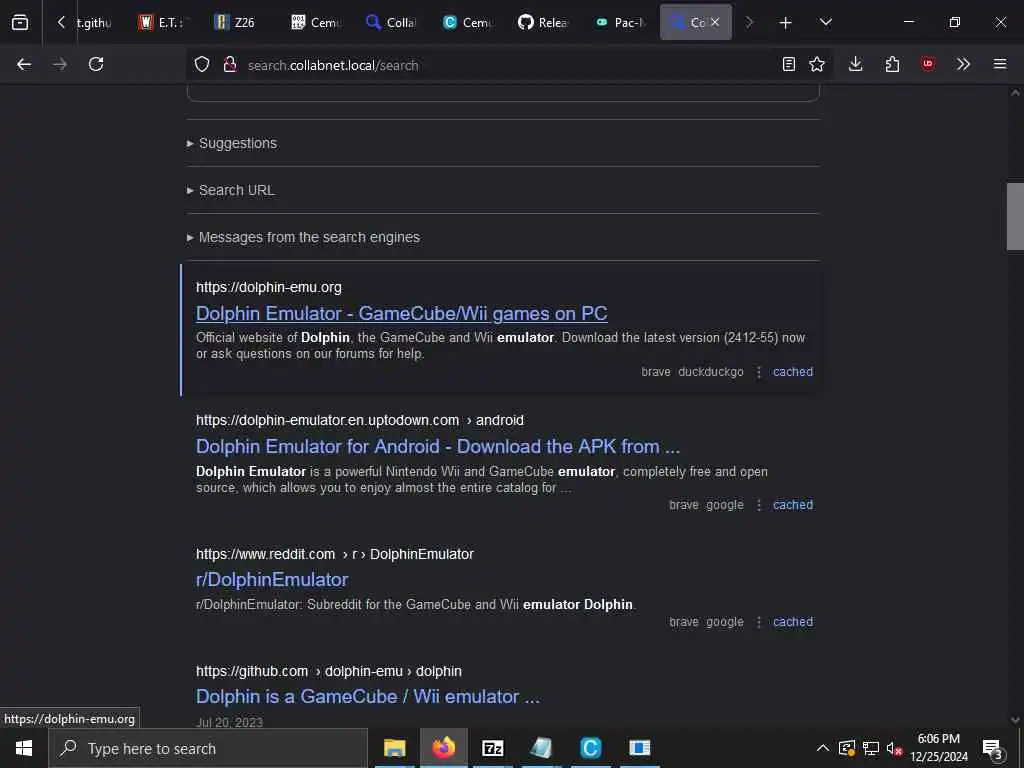Viewport: 1024px width, 768px height.
Task: Click the https://dolphin-emu.org URL text
Action: [268, 287]
